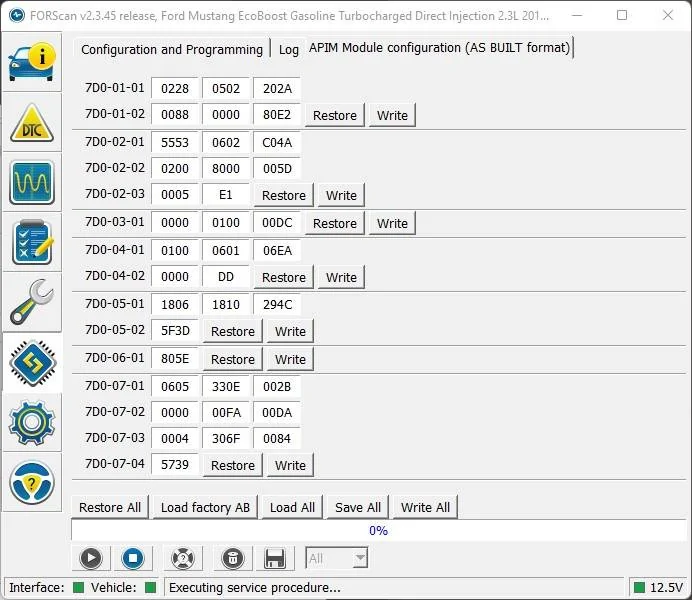Edit the 0228 field in row 7D0-01-01

[x=175, y=88]
